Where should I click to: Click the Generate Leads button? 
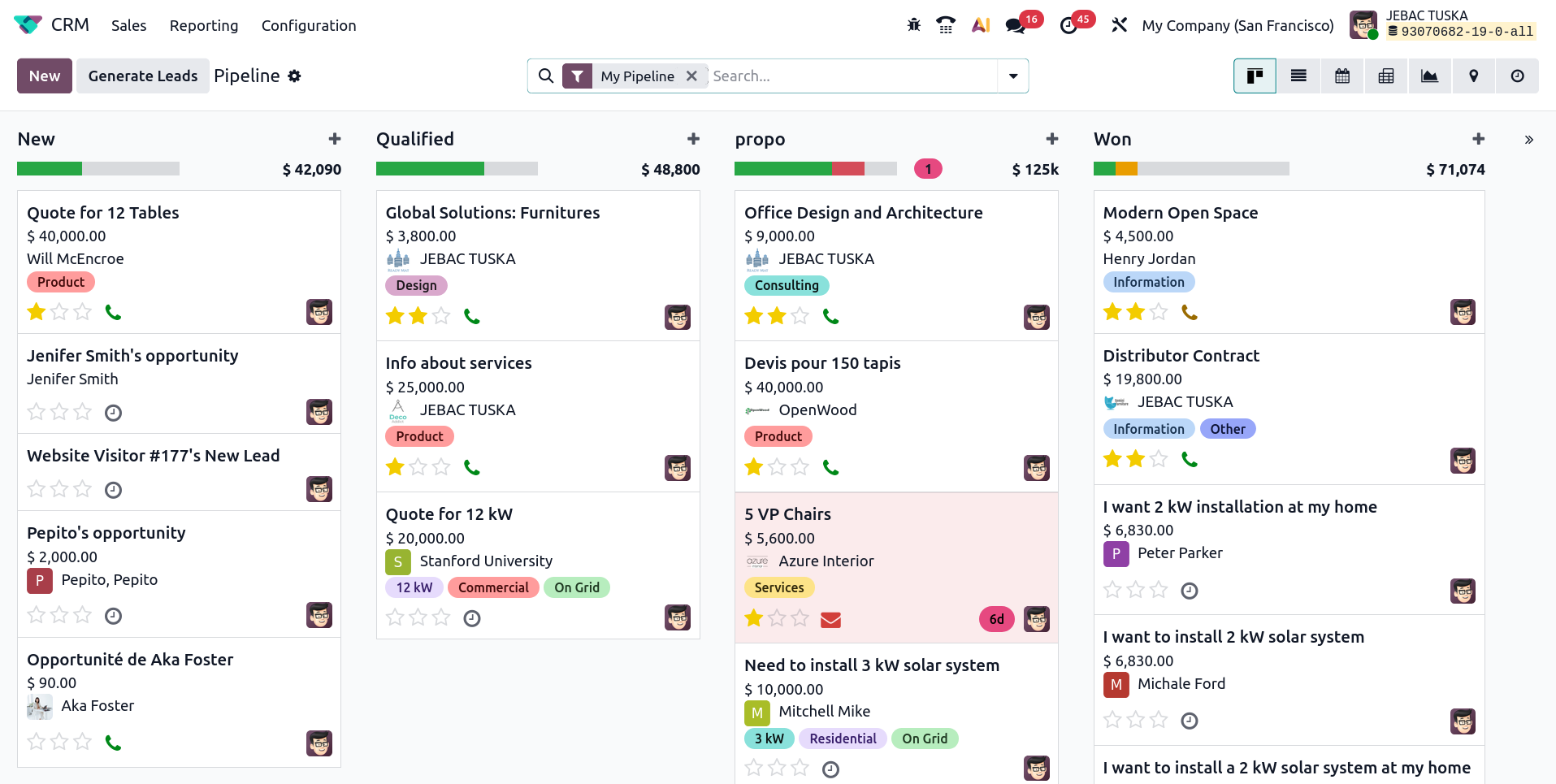coord(143,76)
